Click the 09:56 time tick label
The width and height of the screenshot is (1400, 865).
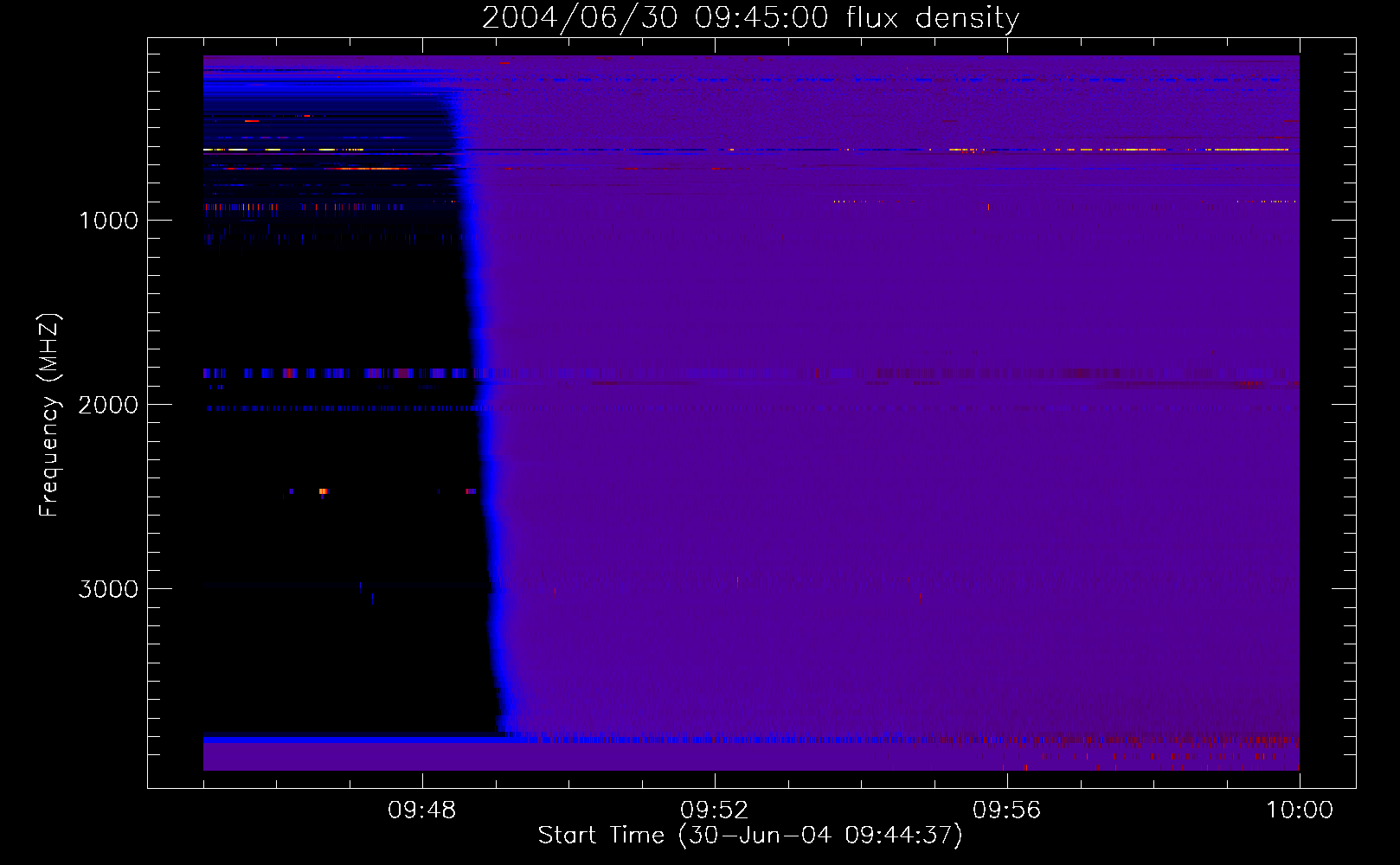tap(1007, 811)
